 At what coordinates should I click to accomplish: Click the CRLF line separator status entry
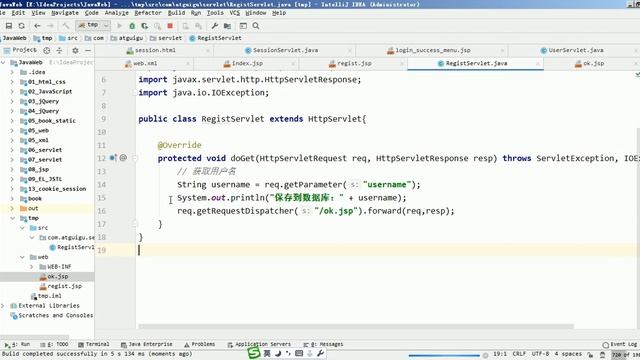click(x=519, y=354)
